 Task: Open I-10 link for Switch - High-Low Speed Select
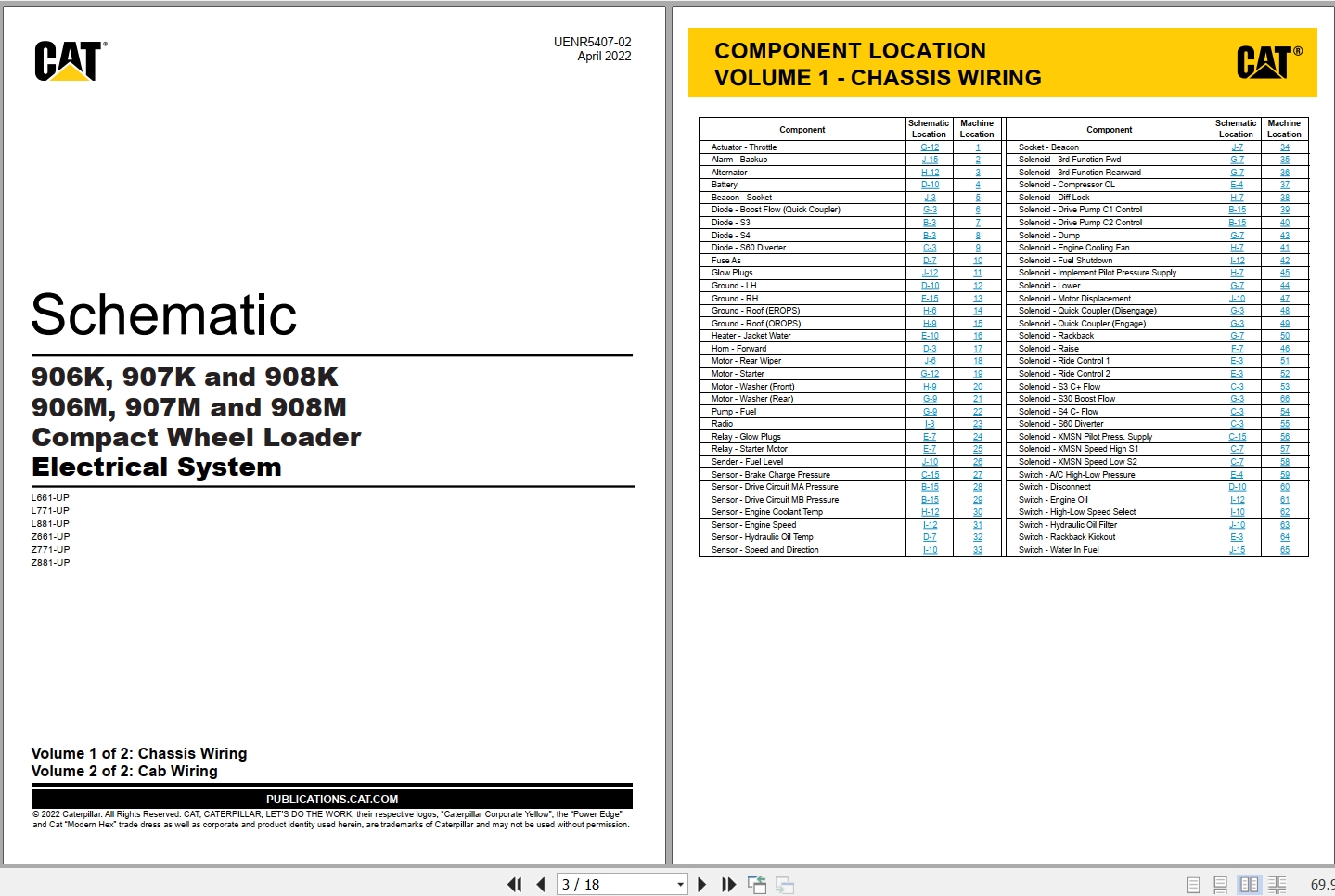1238,512
